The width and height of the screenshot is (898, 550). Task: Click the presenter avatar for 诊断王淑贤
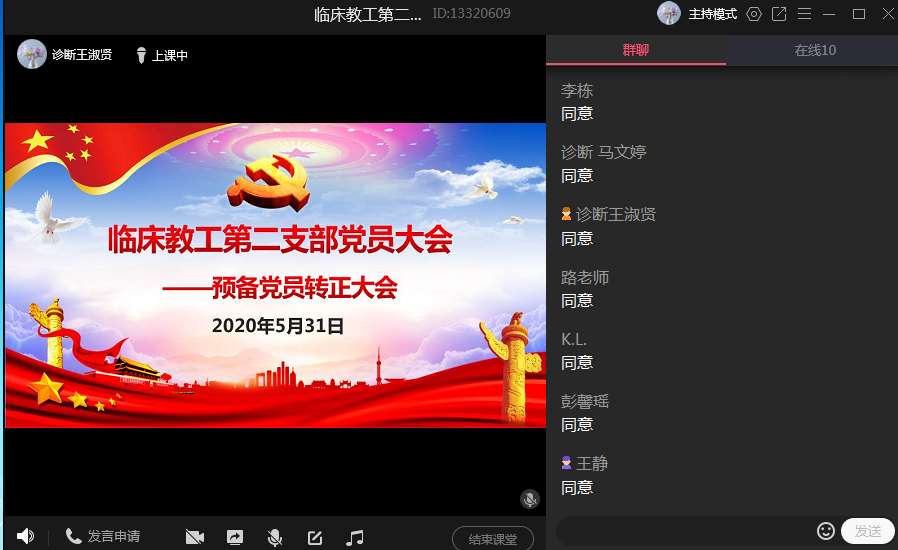point(32,55)
